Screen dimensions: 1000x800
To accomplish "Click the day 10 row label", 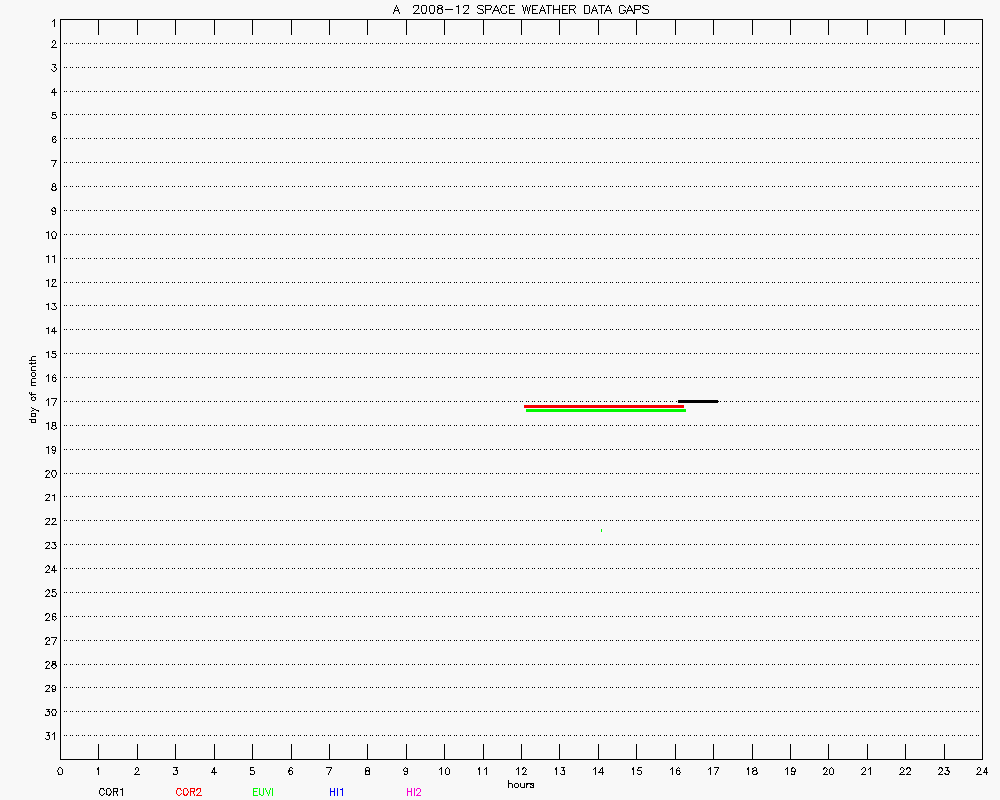I will pyautogui.click(x=49, y=235).
